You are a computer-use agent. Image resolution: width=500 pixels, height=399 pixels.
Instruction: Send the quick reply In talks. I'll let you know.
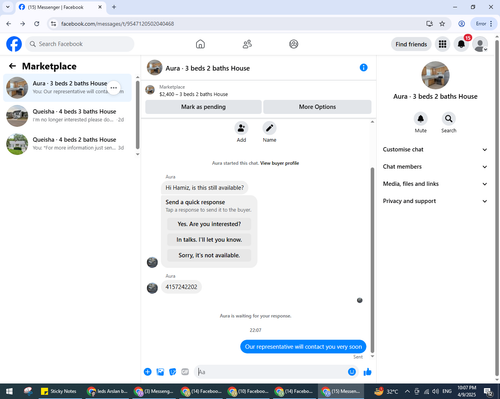(209, 240)
